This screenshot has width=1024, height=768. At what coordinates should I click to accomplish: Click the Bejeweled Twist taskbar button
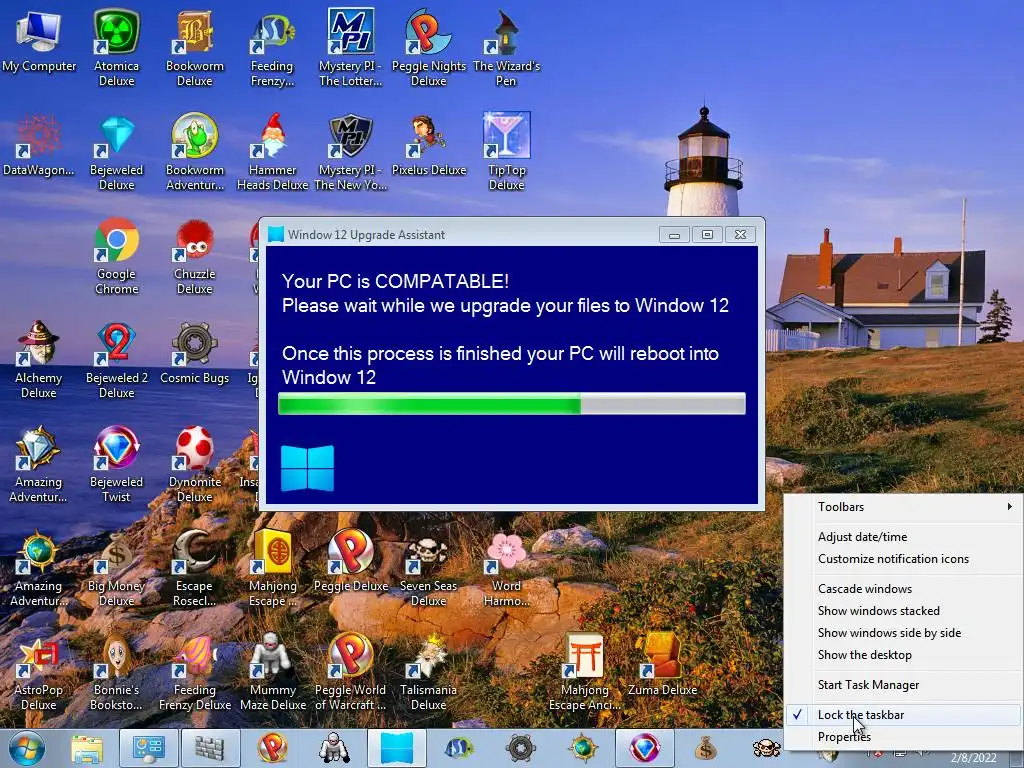tap(644, 748)
